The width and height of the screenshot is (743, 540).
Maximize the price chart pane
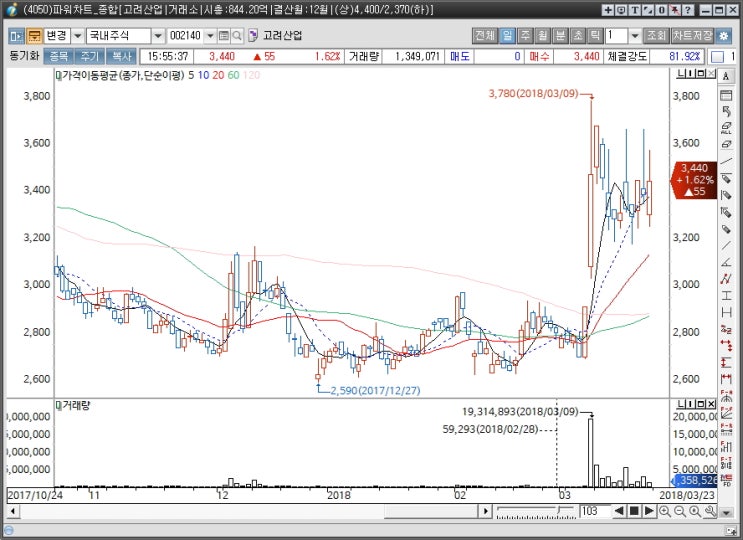[x=702, y=73]
